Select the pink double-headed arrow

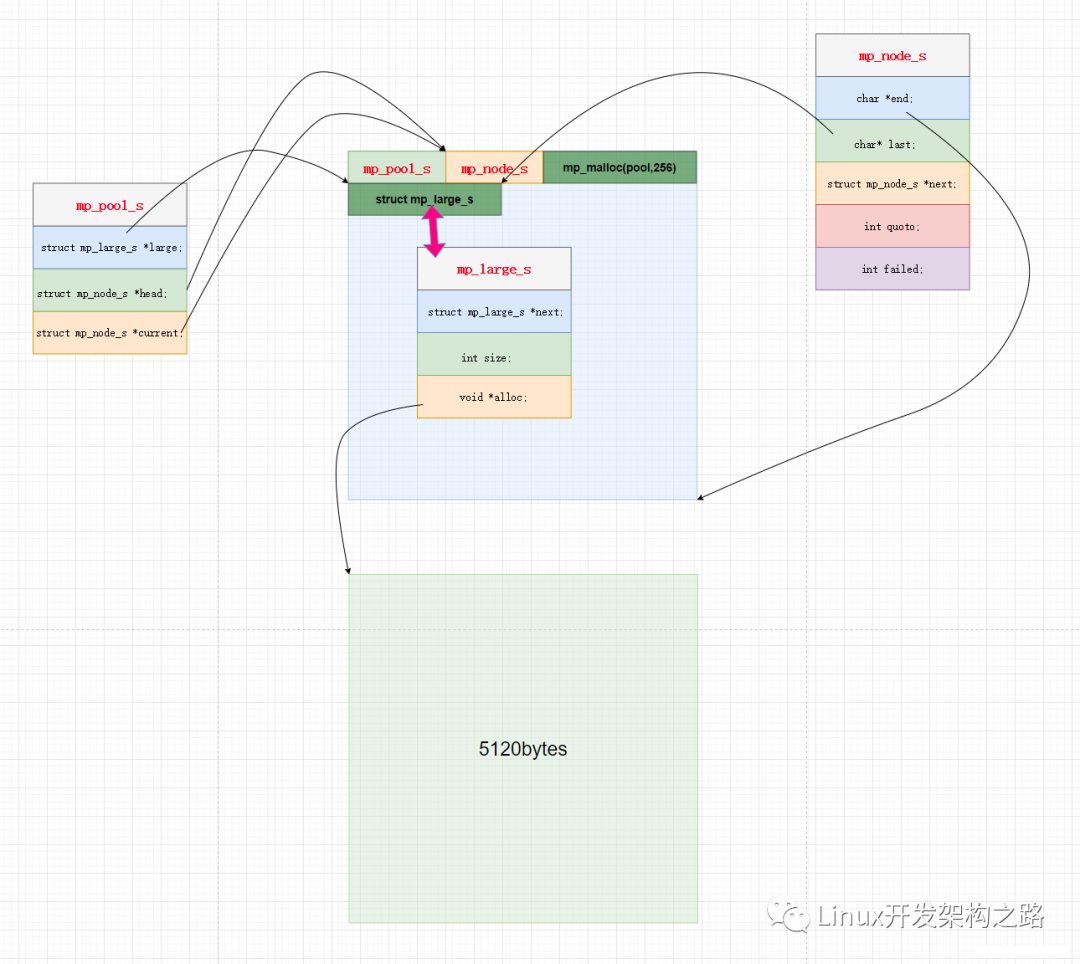click(x=434, y=228)
